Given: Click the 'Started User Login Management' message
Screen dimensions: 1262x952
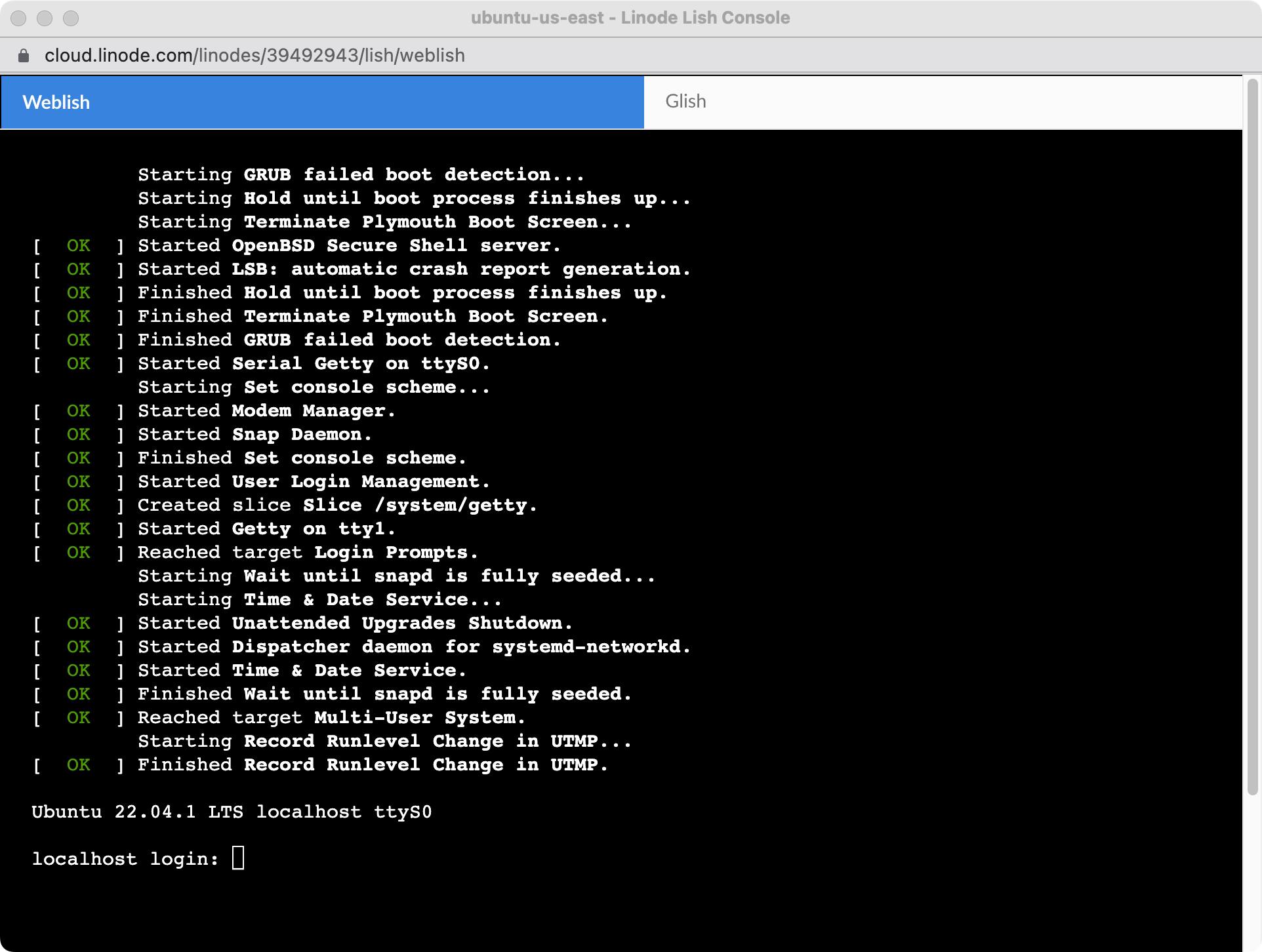Looking at the screenshot, I should tap(314, 481).
